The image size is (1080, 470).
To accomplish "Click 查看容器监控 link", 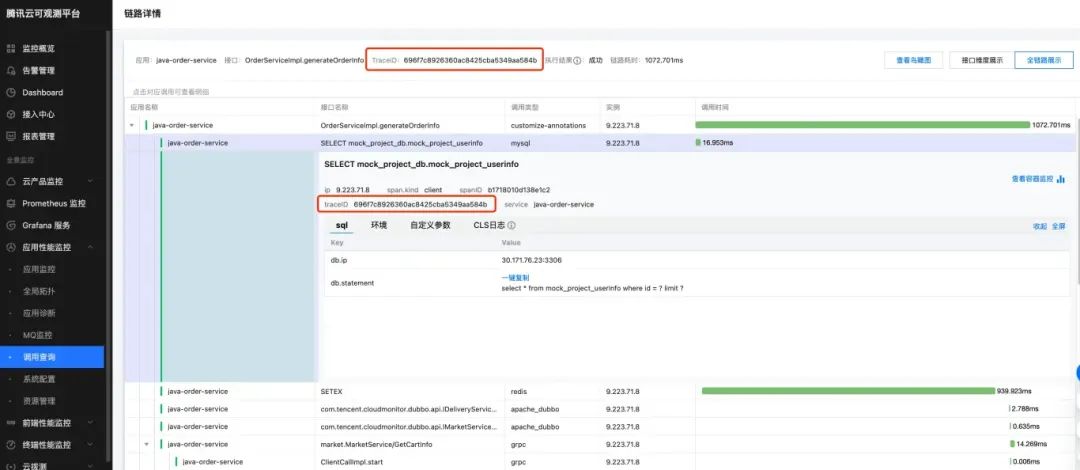I will click(x=1032, y=179).
